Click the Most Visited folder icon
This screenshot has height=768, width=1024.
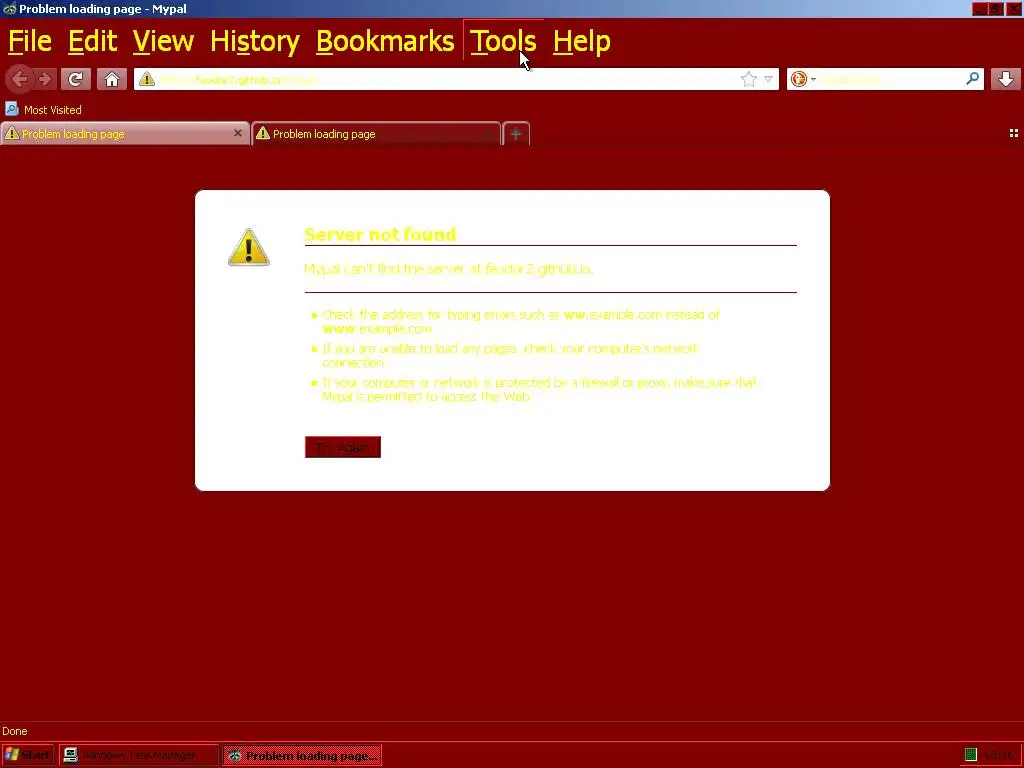12,109
